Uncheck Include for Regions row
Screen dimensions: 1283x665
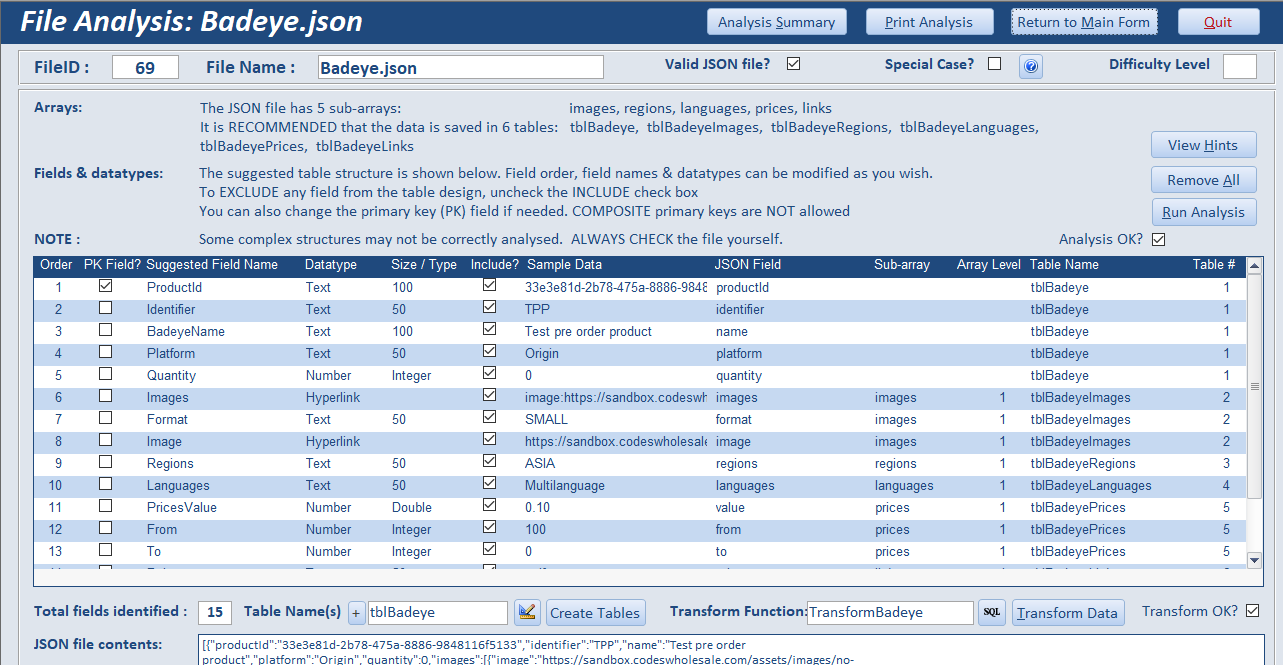coord(489,462)
